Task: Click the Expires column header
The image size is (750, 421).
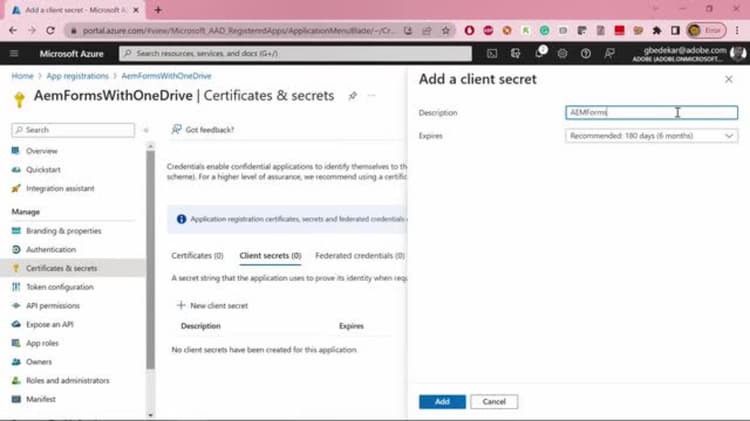Action: pyautogui.click(x=351, y=326)
